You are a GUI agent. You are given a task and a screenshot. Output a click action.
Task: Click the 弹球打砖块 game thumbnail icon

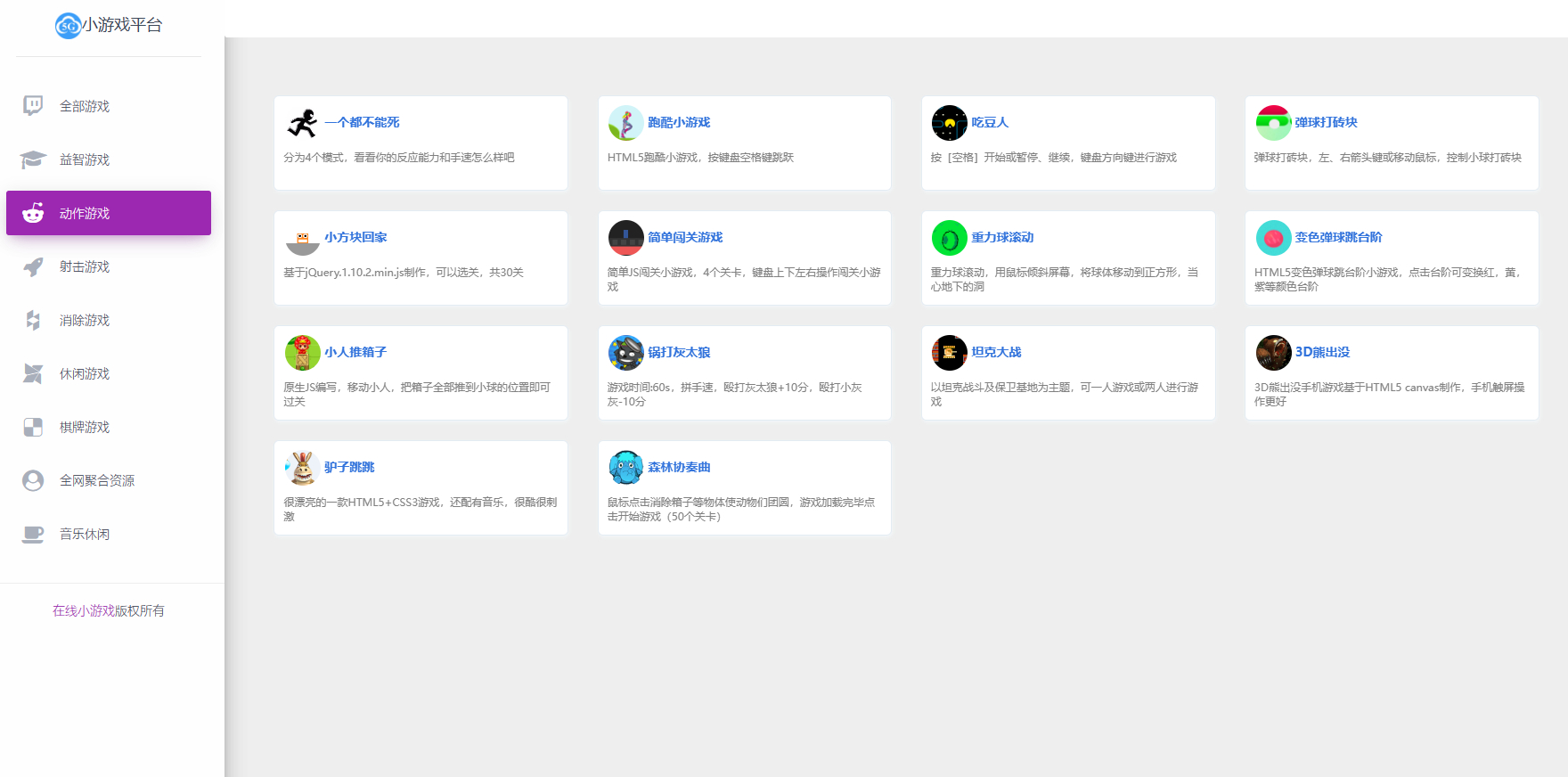pos(1274,123)
